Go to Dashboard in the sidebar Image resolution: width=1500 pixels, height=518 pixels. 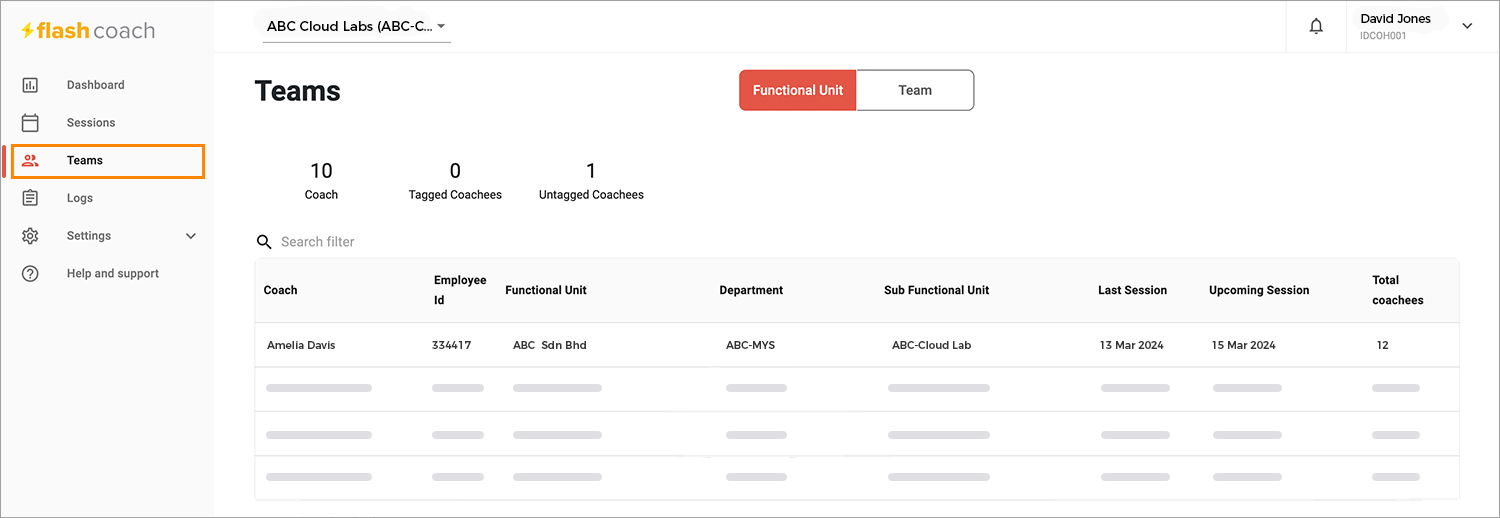(x=96, y=85)
